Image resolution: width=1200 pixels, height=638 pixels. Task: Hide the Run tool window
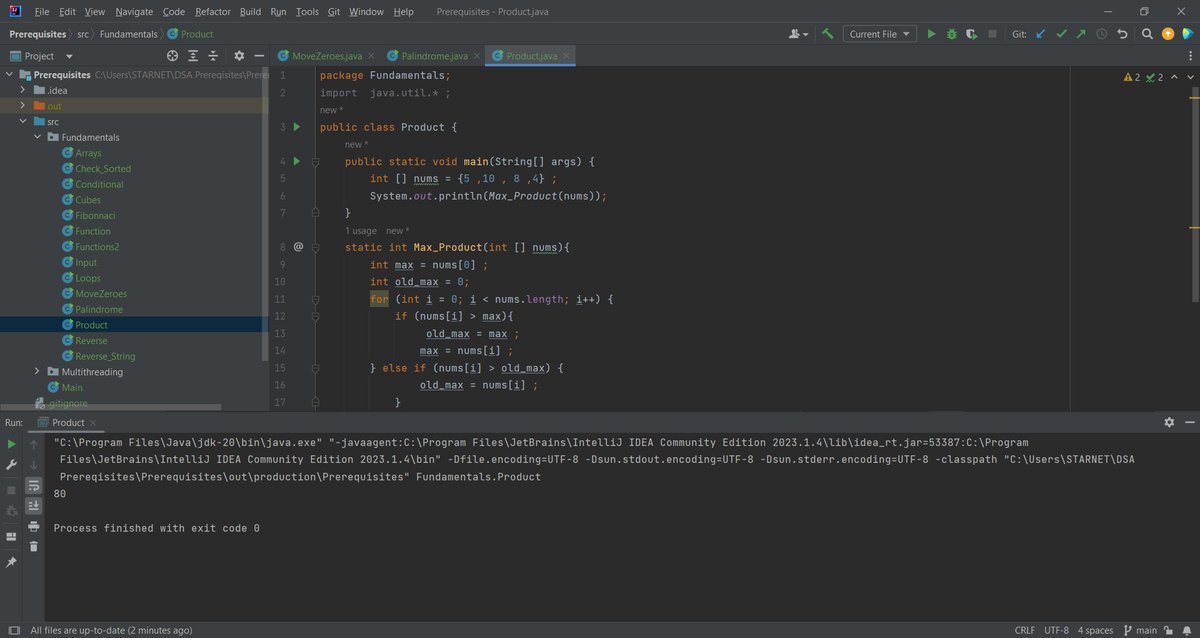1190,423
